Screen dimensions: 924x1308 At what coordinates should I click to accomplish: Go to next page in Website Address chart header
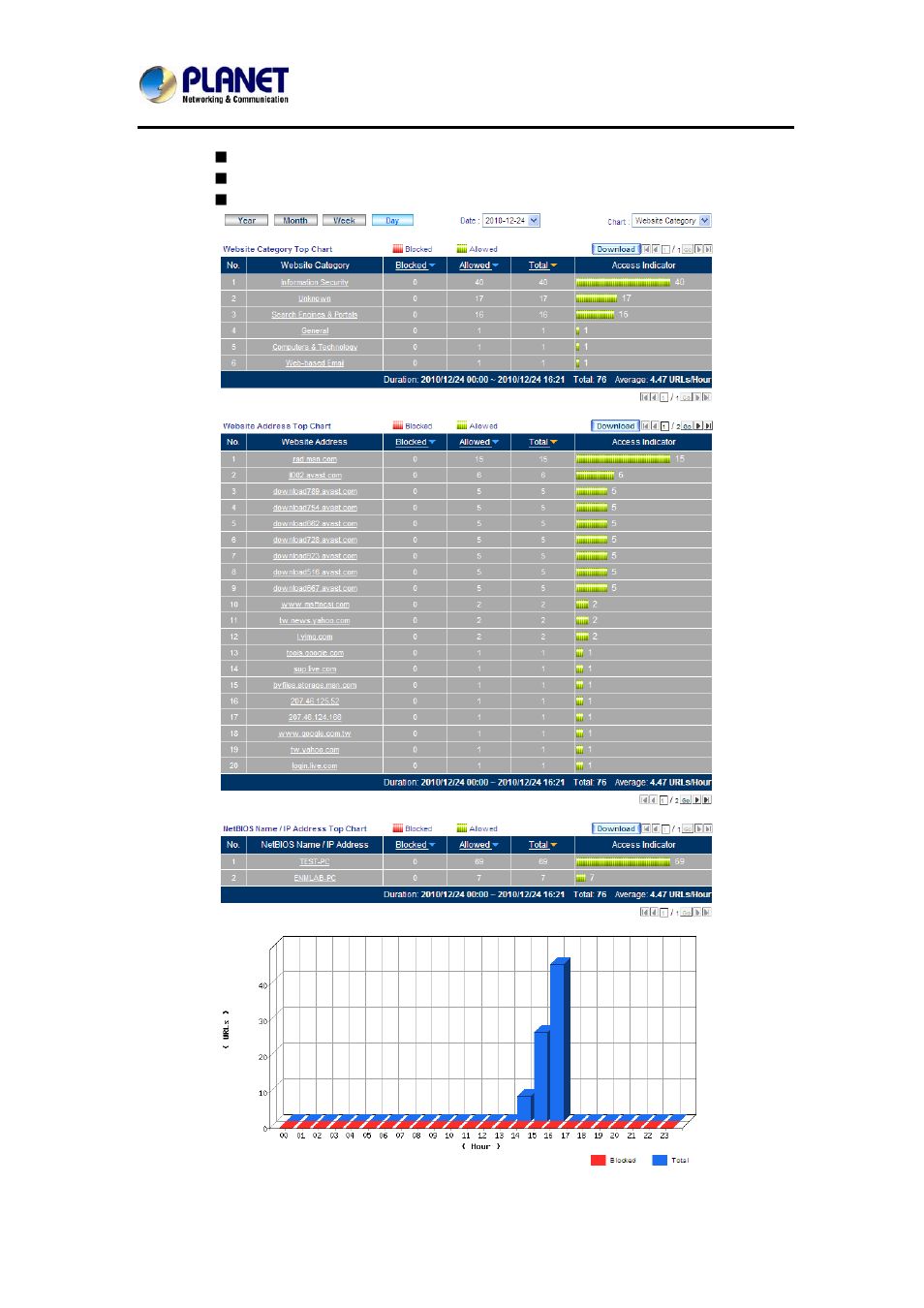coord(698,426)
